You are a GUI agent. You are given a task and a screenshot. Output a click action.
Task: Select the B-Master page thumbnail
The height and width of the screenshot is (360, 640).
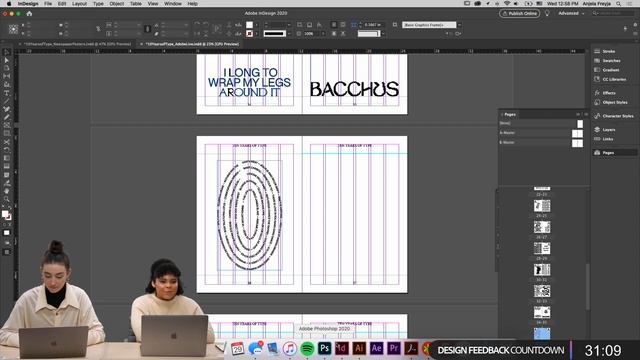tap(577, 143)
